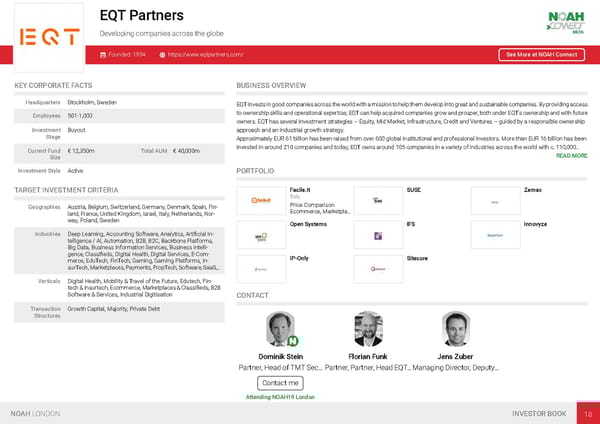600x424 pixels.
Task: Click the globe icon before website URL
Action: point(163,54)
